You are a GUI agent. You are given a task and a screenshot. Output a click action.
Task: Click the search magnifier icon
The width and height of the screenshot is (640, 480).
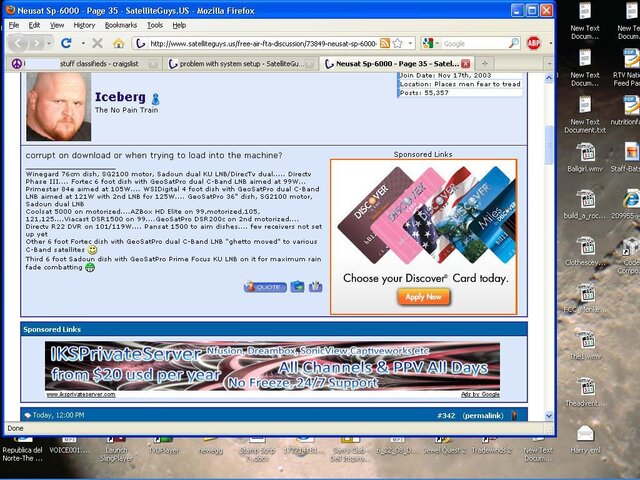(x=513, y=43)
